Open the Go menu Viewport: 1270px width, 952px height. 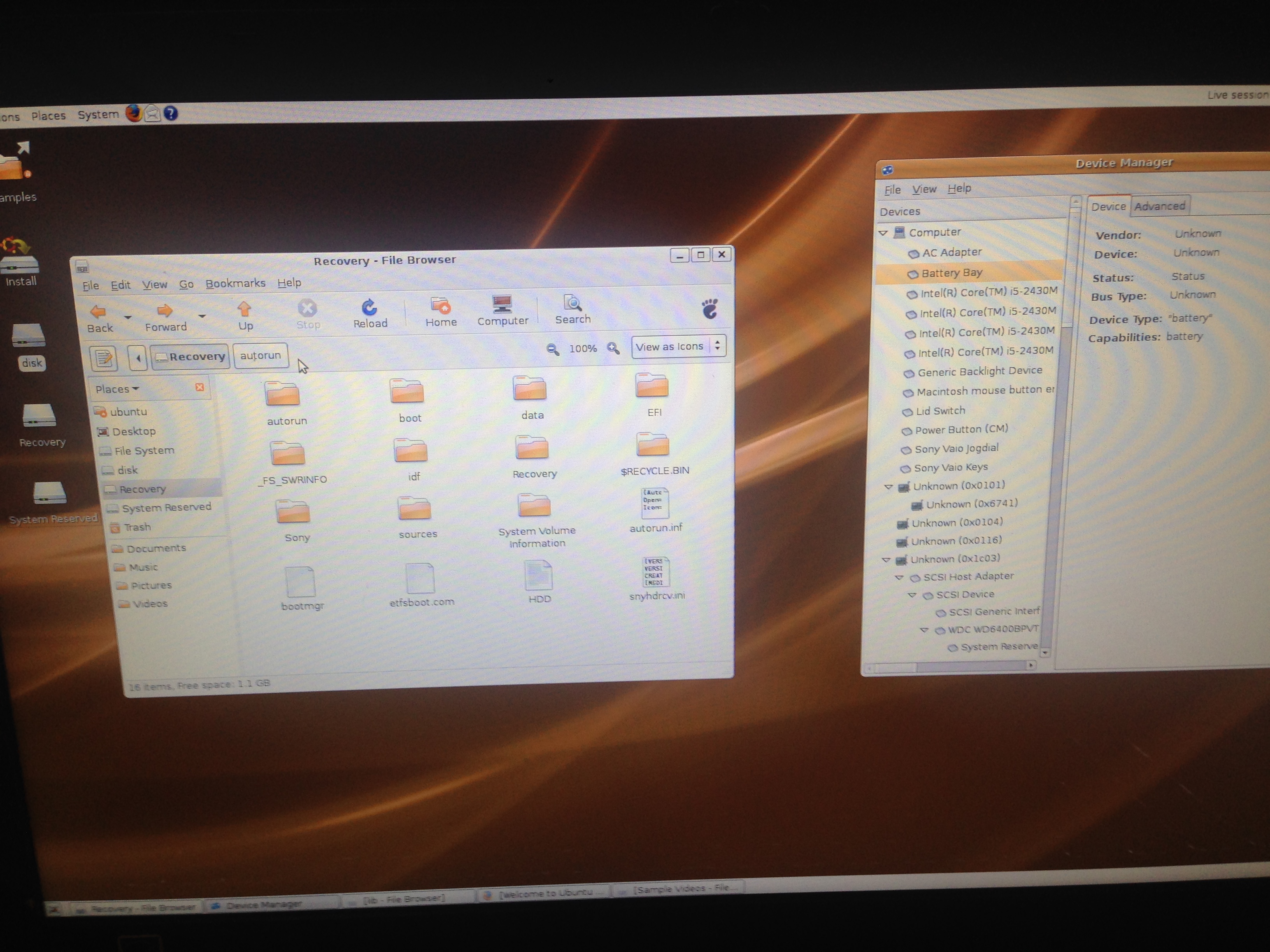[x=186, y=284]
